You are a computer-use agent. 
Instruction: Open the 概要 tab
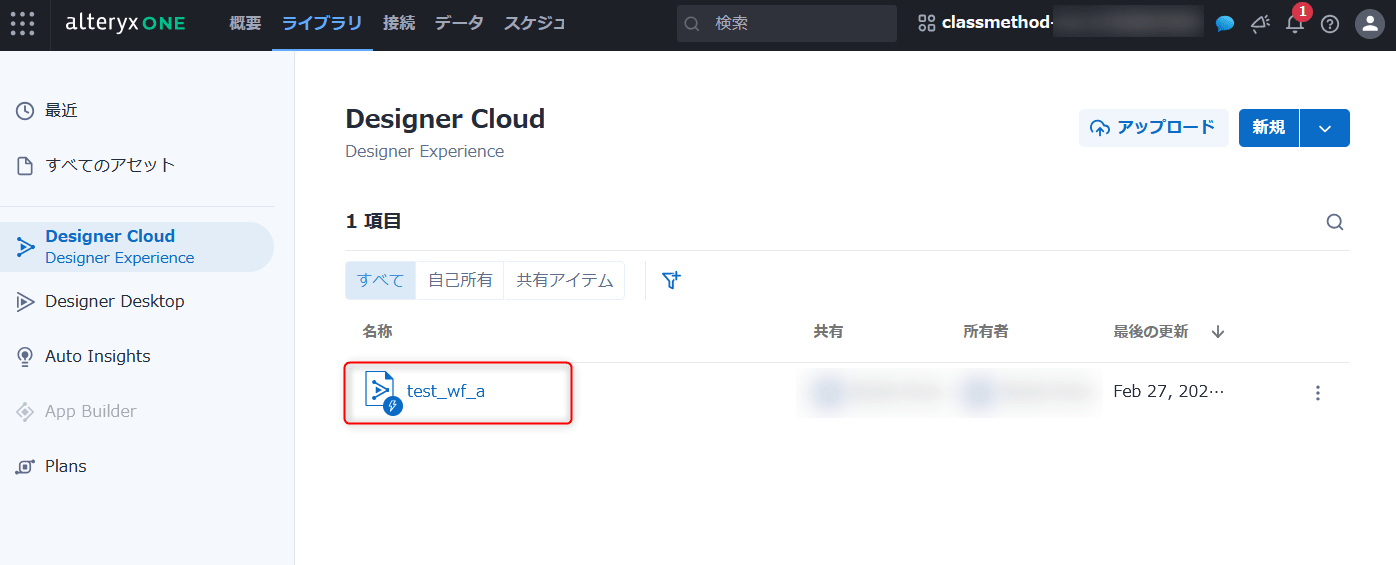245,23
